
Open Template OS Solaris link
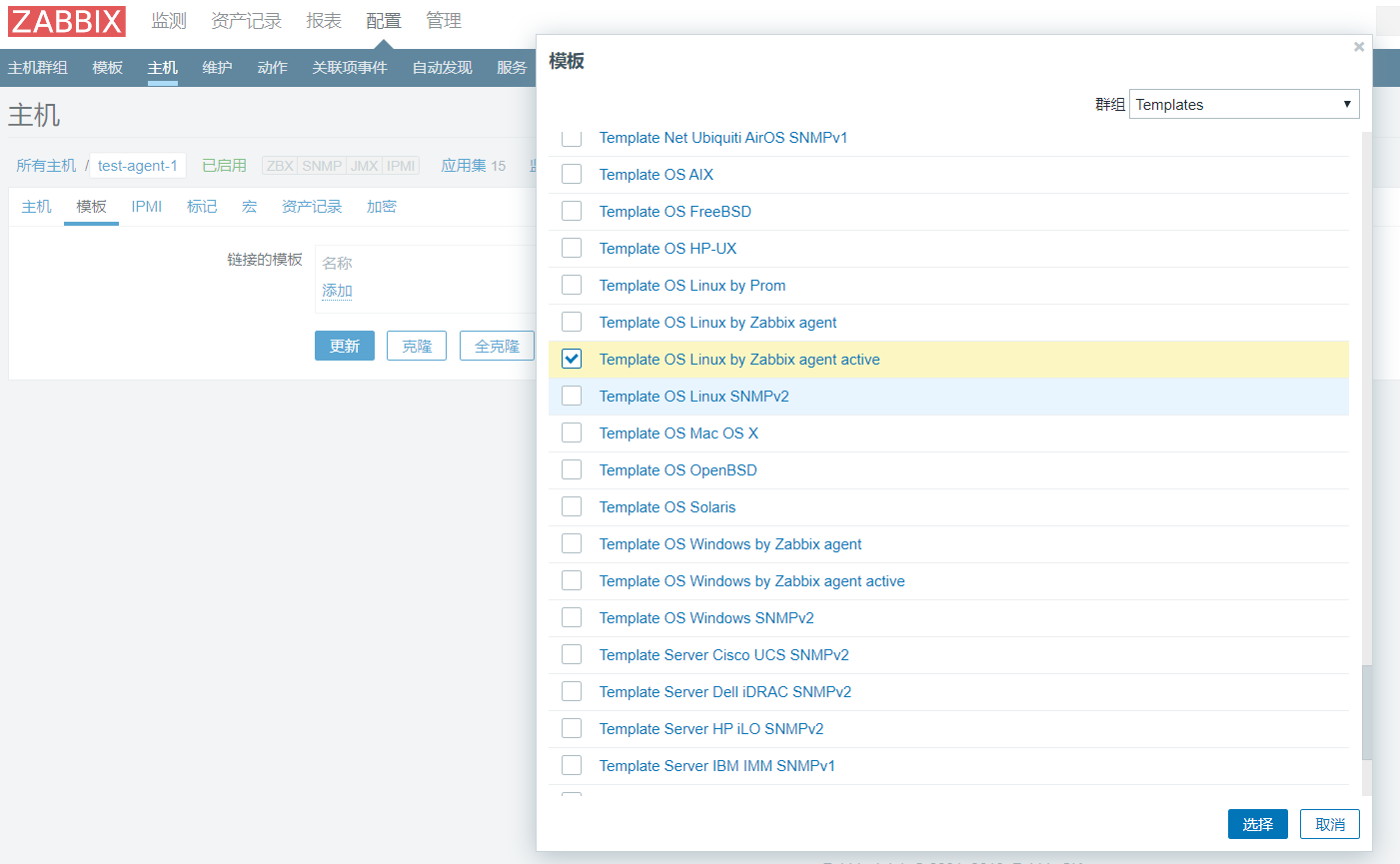click(x=668, y=507)
